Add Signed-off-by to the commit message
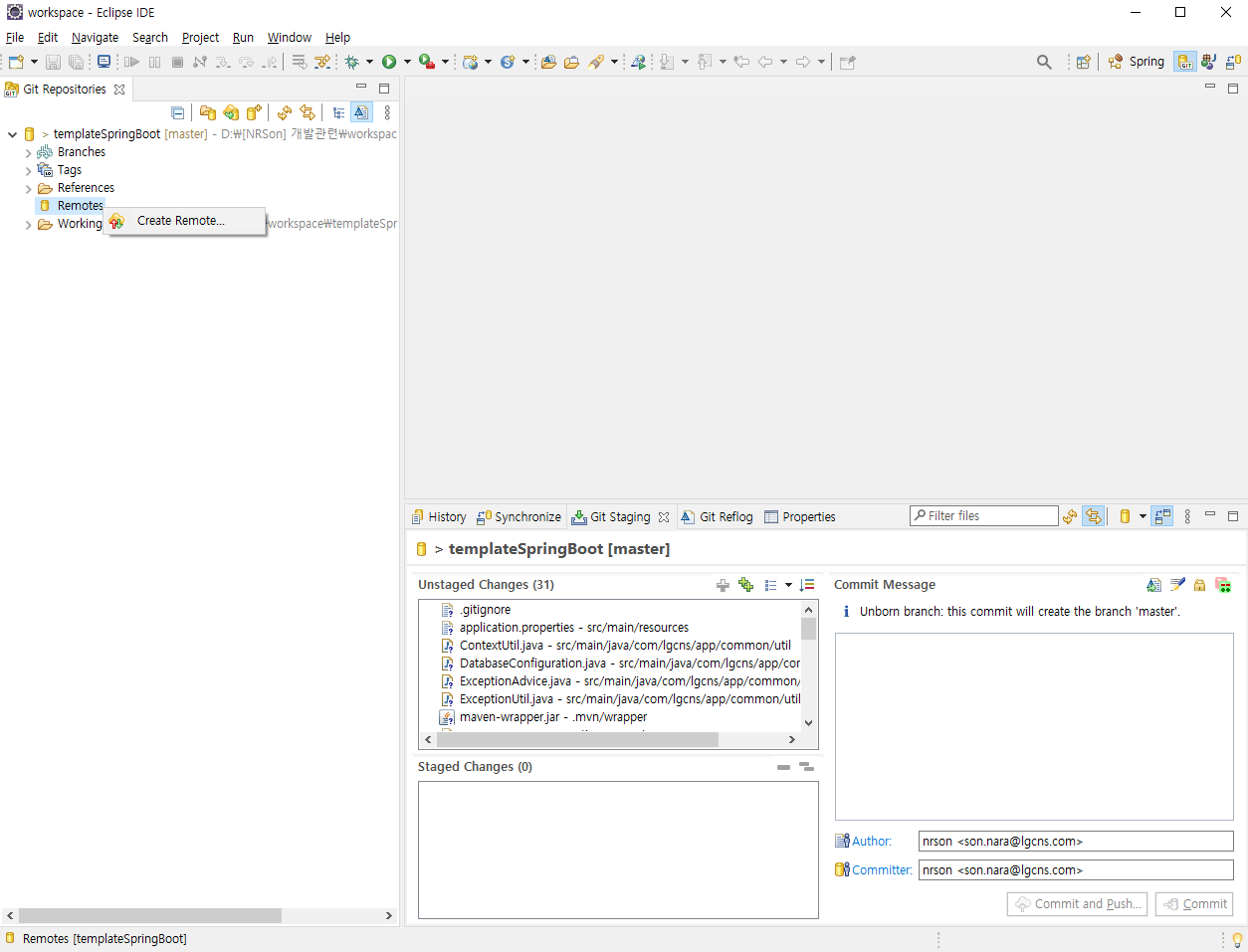1248x952 pixels. coord(1177,585)
